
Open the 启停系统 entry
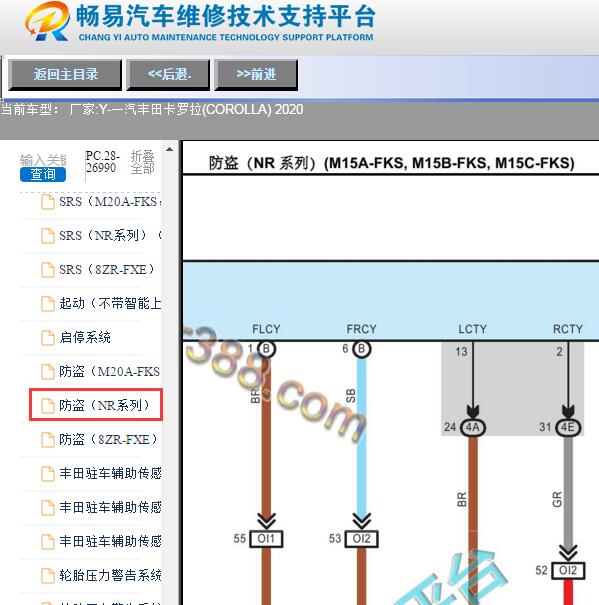85,337
